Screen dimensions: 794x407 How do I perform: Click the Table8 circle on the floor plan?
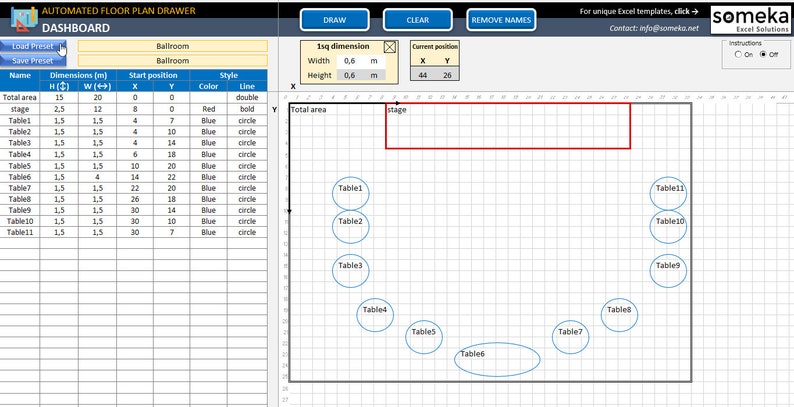619,315
